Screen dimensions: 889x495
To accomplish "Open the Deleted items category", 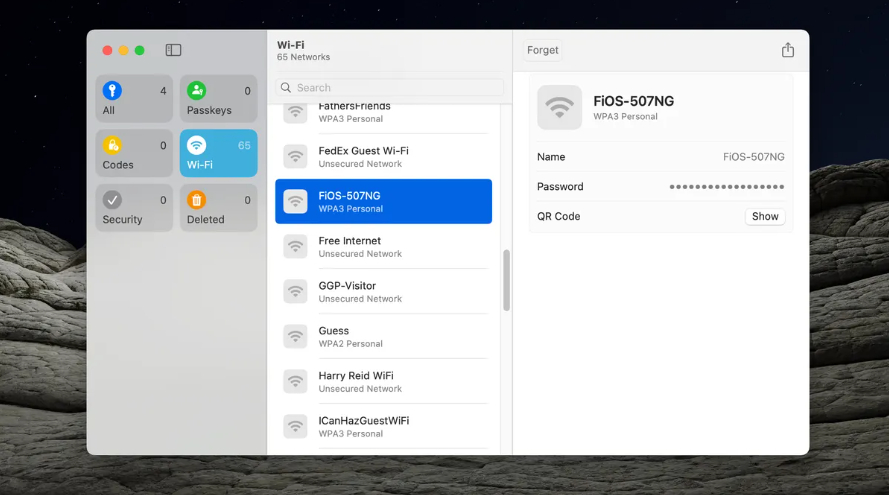I will click(218, 207).
